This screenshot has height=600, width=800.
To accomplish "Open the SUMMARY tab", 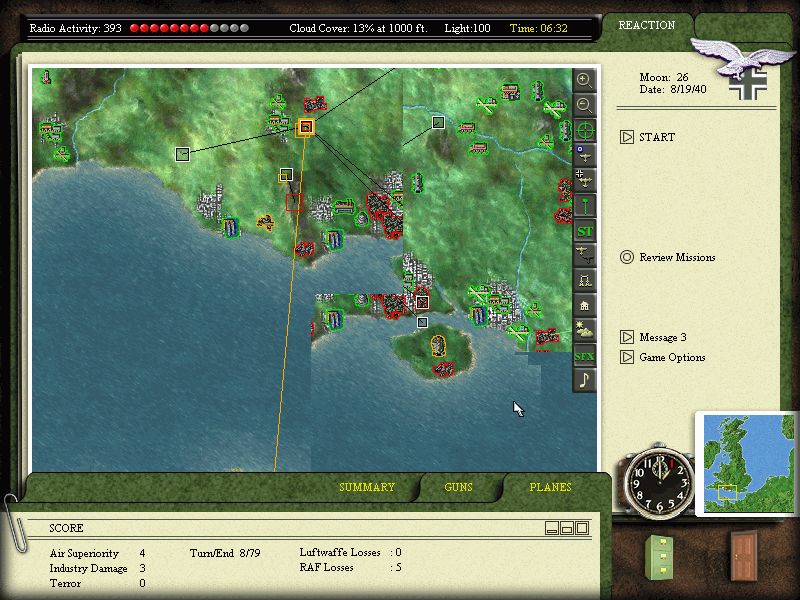I will point(367,487).
